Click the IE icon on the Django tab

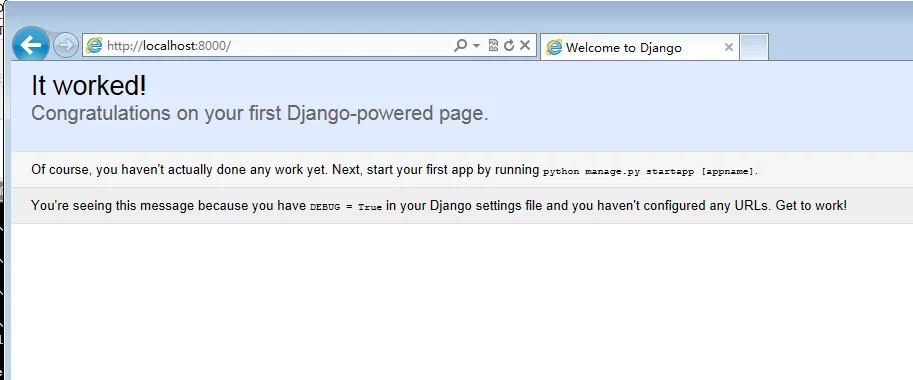pyautogui.click(x=554, y=47)
